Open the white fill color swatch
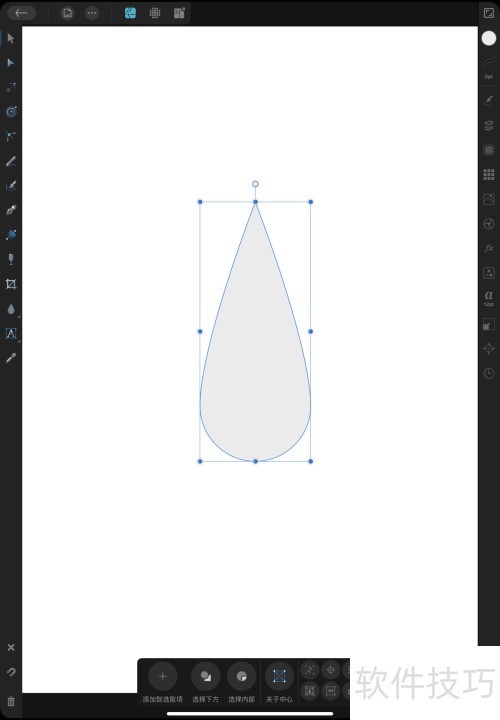 coord(489,39)
